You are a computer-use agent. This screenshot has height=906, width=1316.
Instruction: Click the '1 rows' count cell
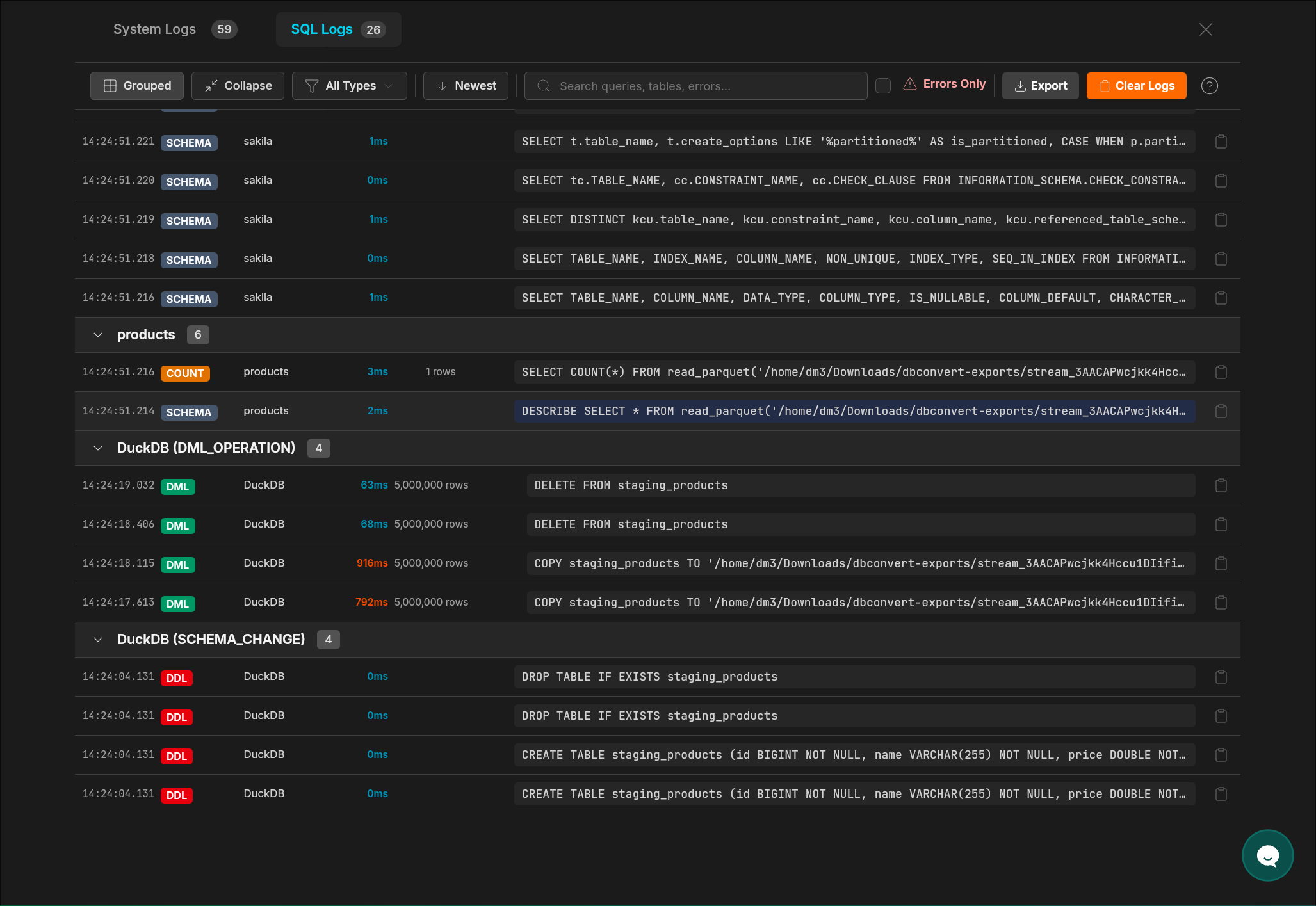click(x=441, y=371)
